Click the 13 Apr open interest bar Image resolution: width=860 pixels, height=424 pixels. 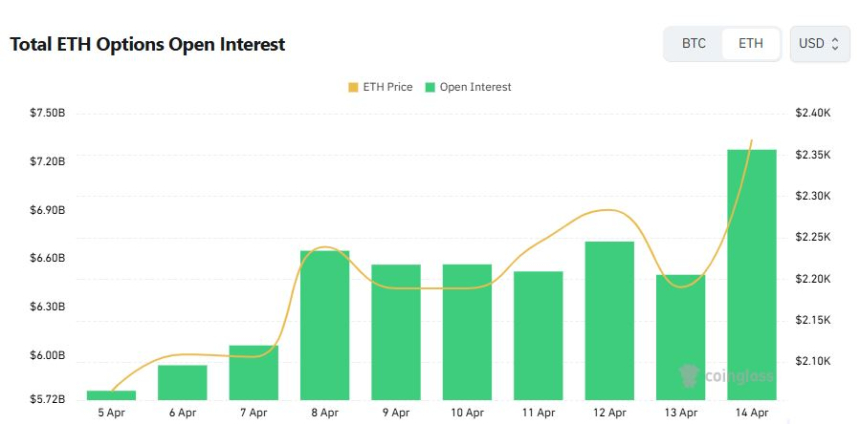681,337
